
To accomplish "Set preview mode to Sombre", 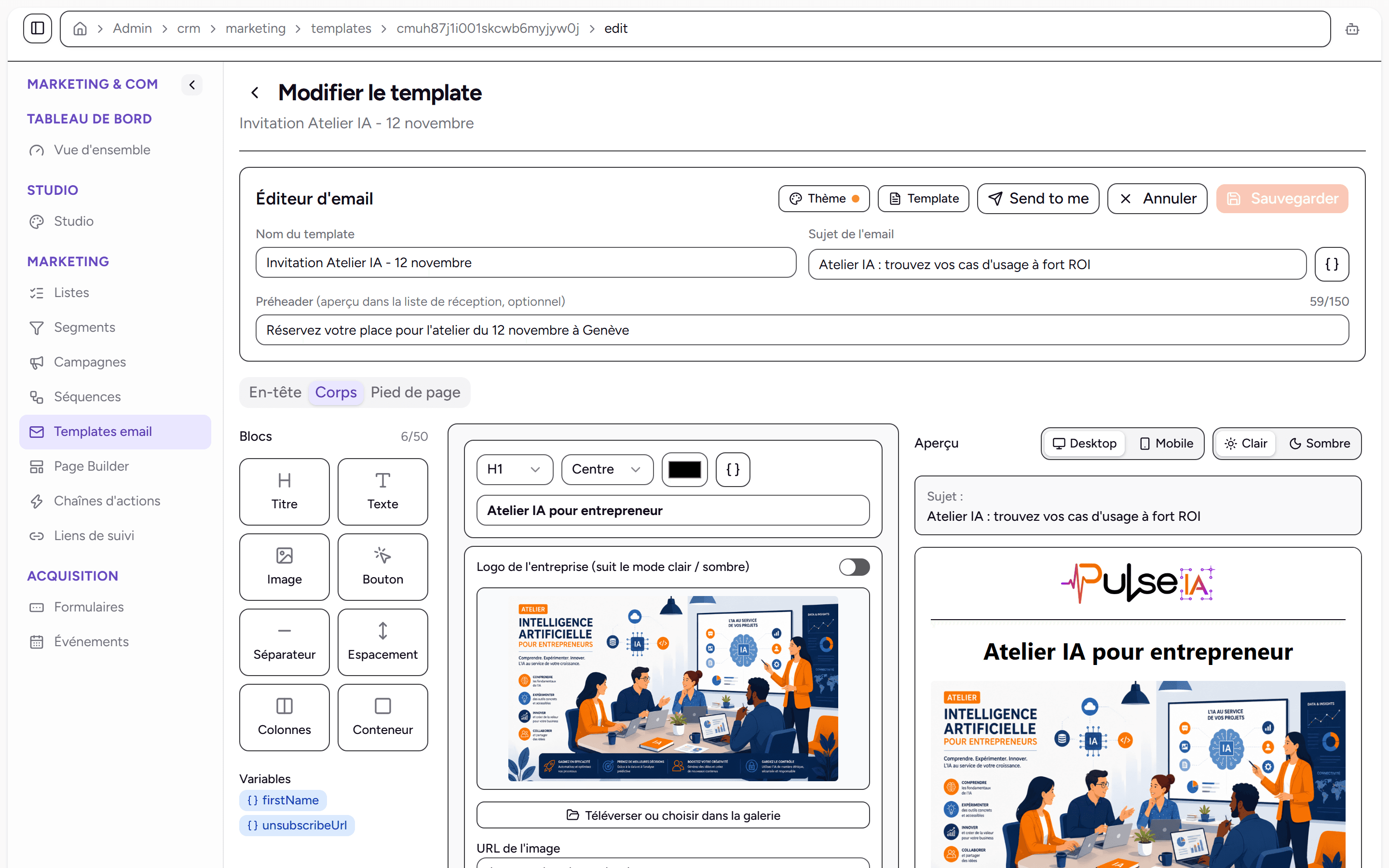I will click(1319, 444).
